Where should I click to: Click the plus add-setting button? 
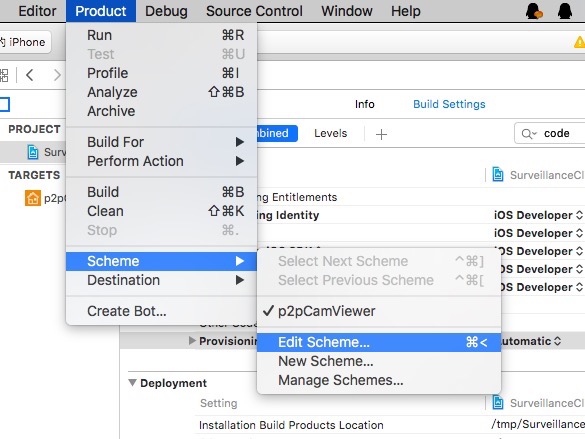(381, 134)
